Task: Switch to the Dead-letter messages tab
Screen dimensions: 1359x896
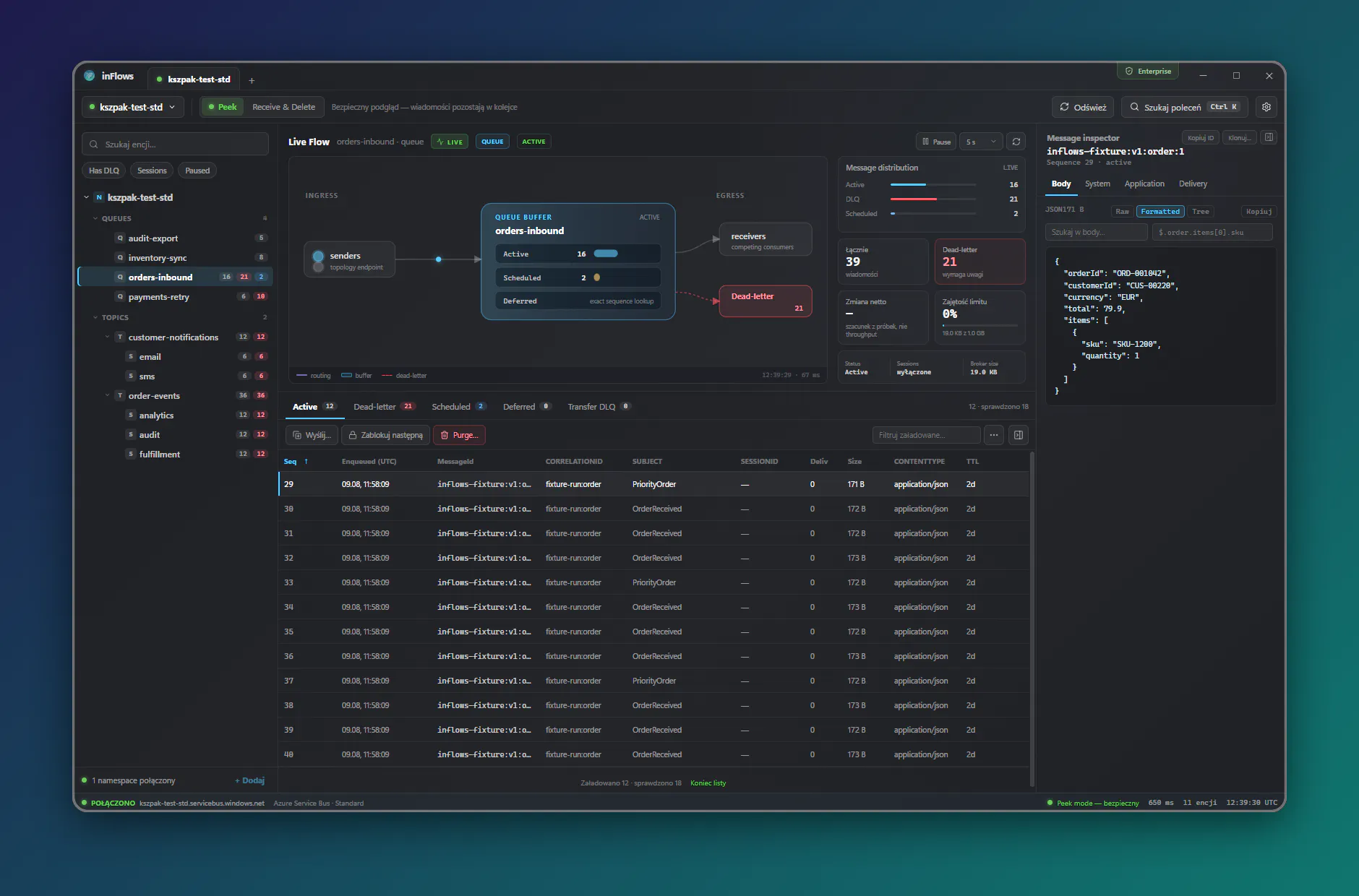Action: click(384, 407)
